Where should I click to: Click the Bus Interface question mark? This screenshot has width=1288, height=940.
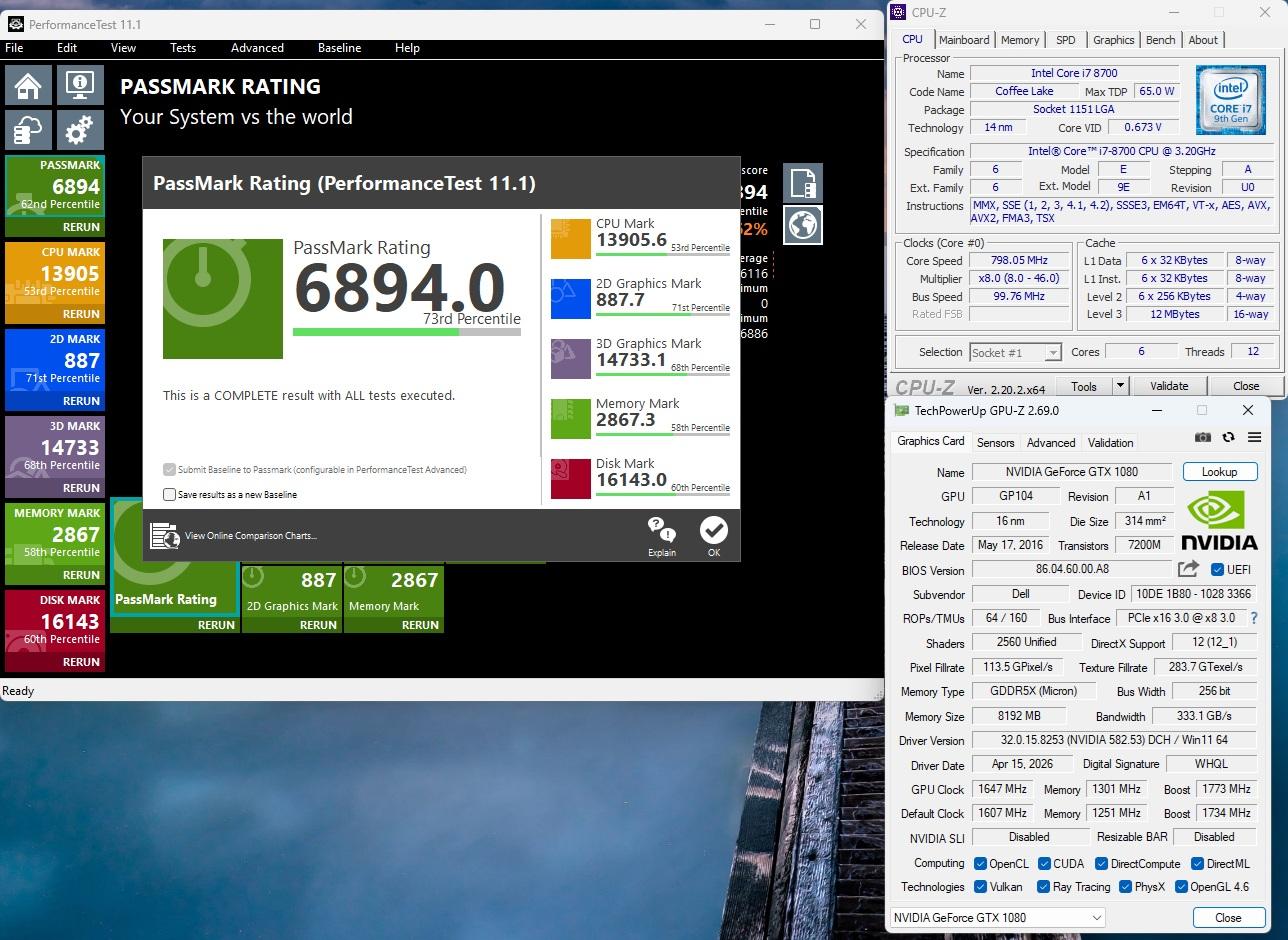pyautogui.click(x=1254, y=618)
